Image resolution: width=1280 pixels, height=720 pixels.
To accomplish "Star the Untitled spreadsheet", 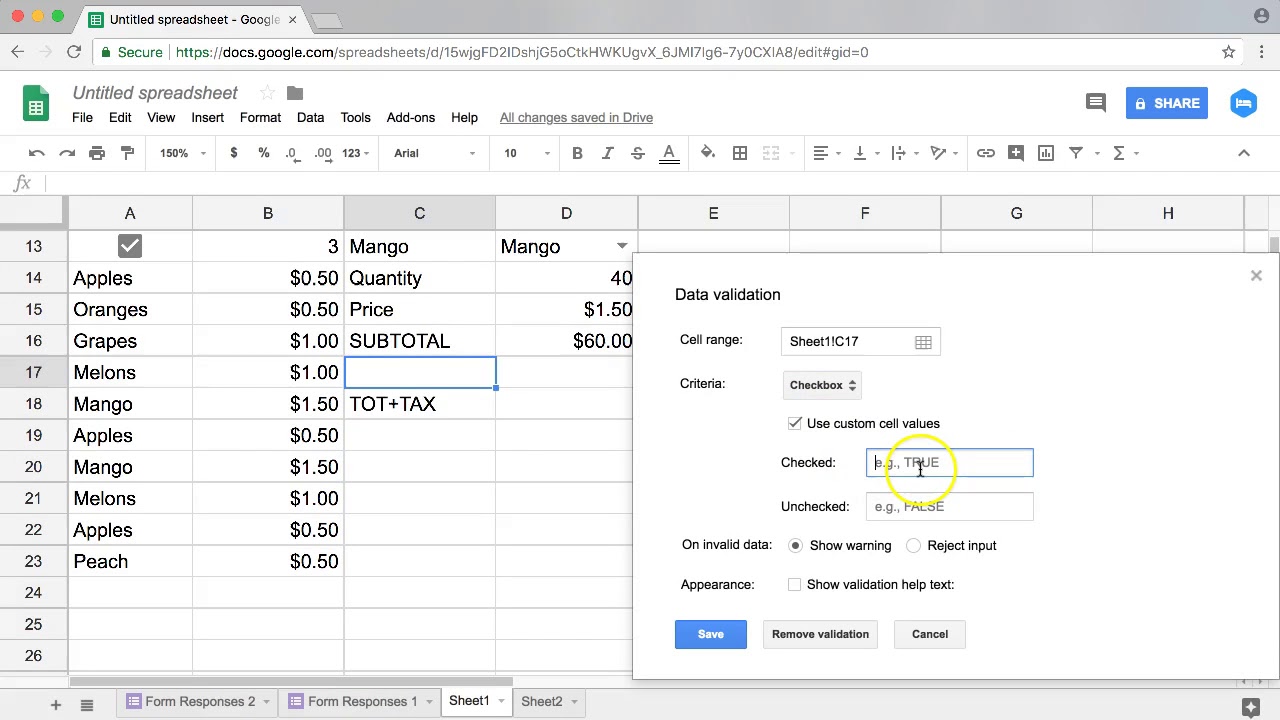I will coord(267,93).
